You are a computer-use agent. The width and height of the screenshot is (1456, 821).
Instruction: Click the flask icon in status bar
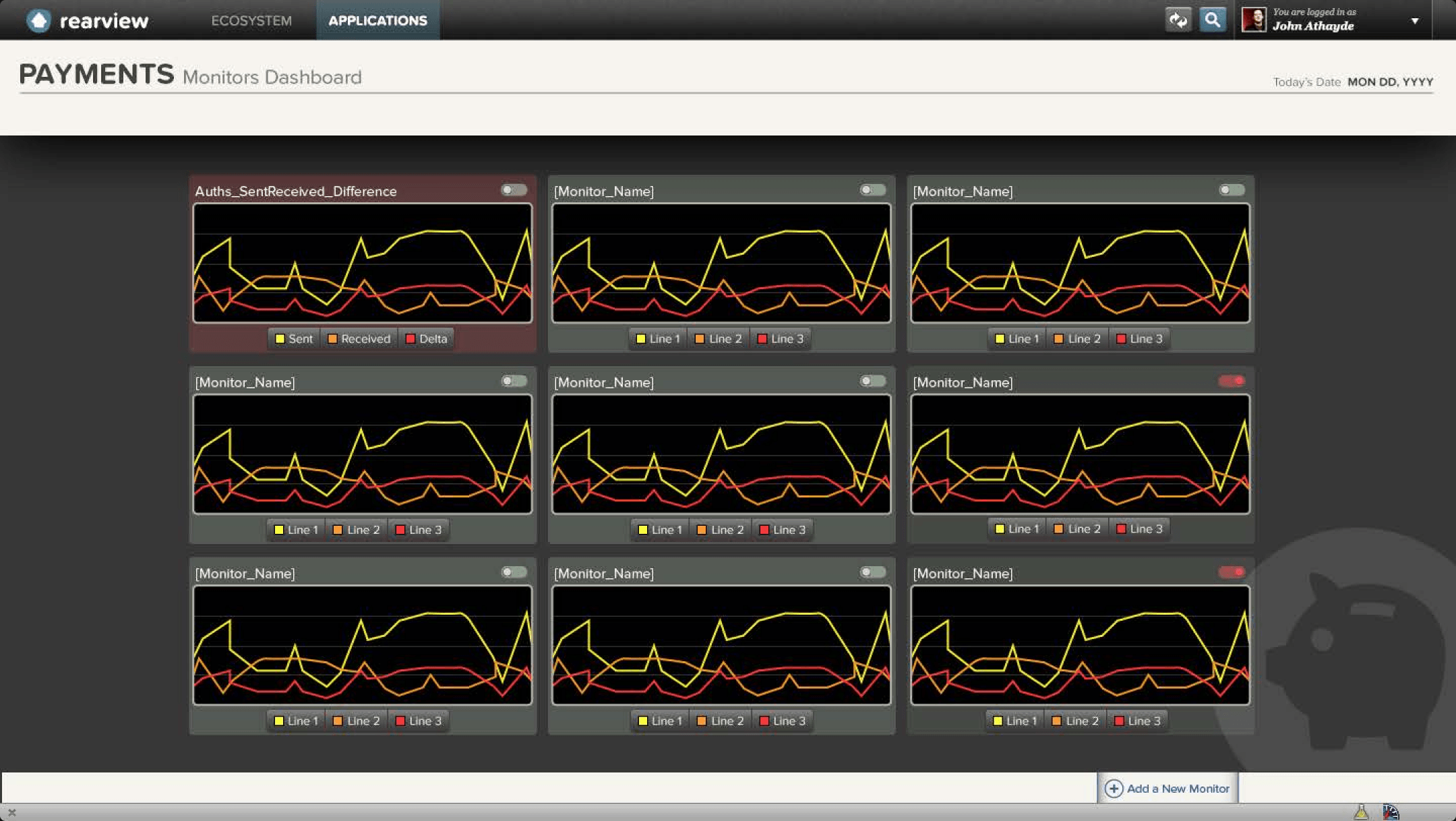[x=1361, y=812]
